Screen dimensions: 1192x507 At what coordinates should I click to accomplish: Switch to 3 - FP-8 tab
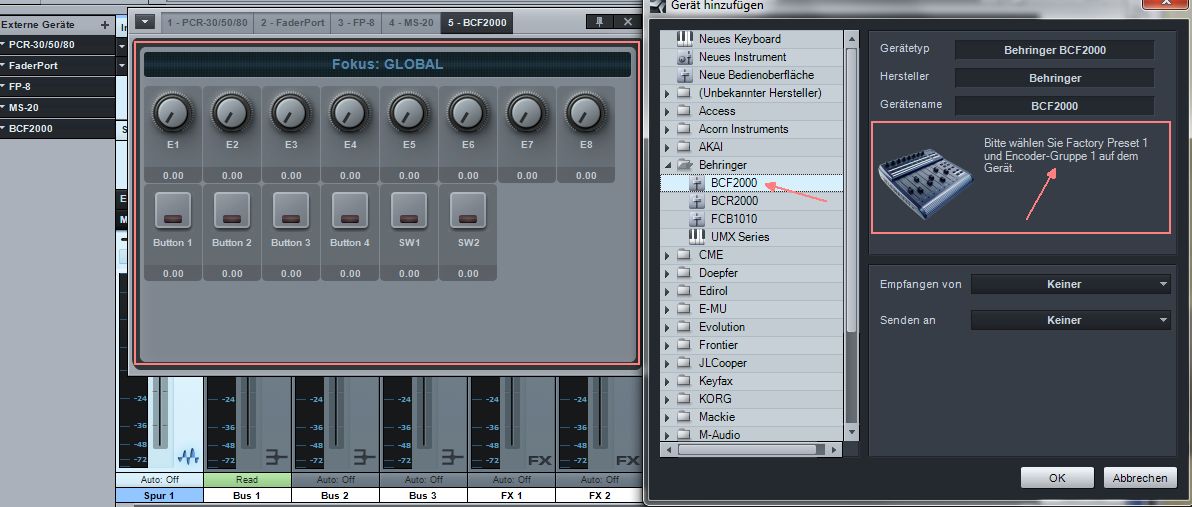pyautogui.click(x=356, y=23)
